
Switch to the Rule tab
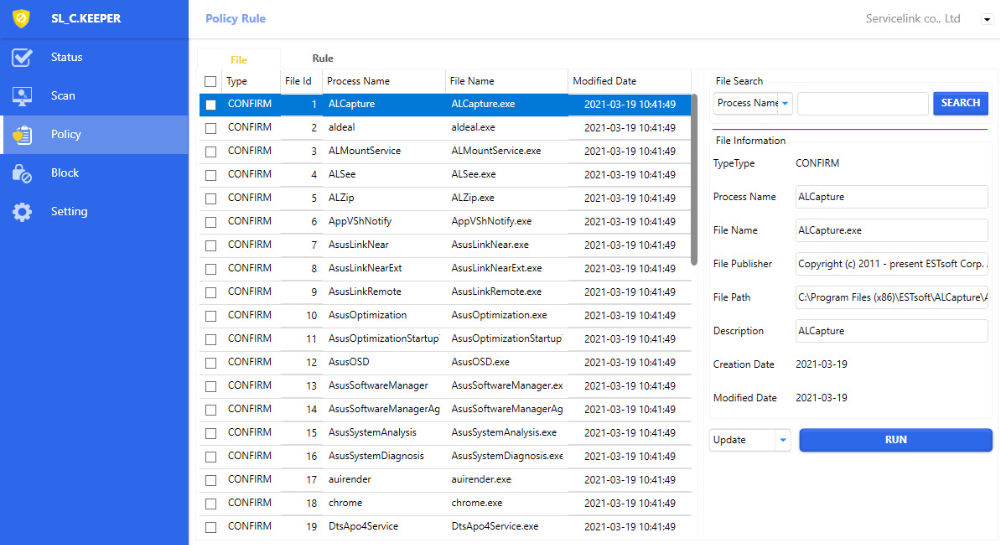pos(322,59)
